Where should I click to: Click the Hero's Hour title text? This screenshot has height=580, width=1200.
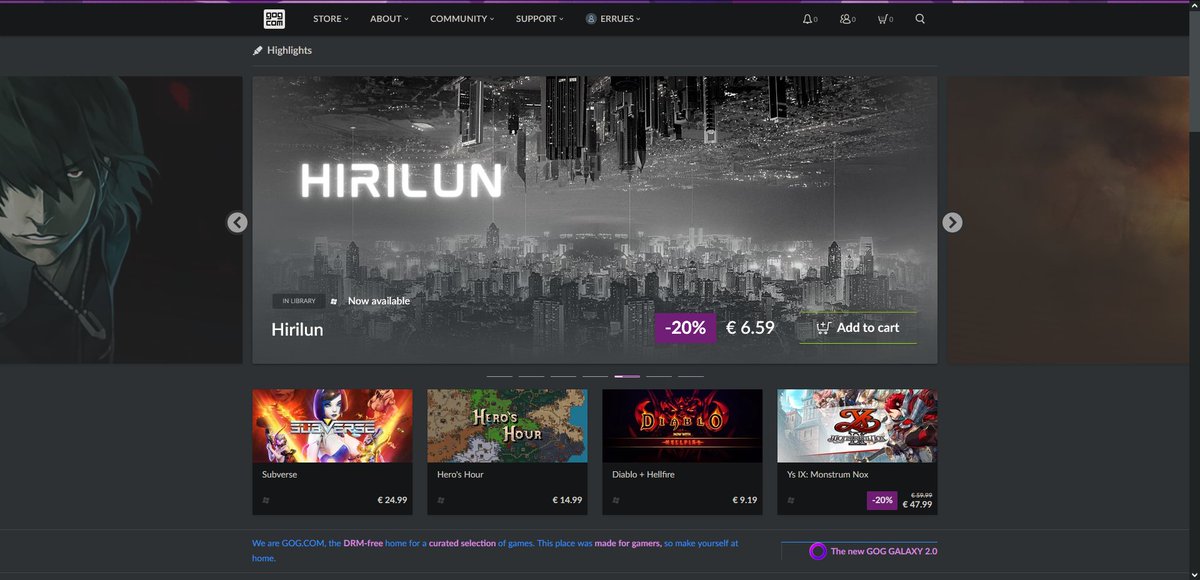(461, 474)
